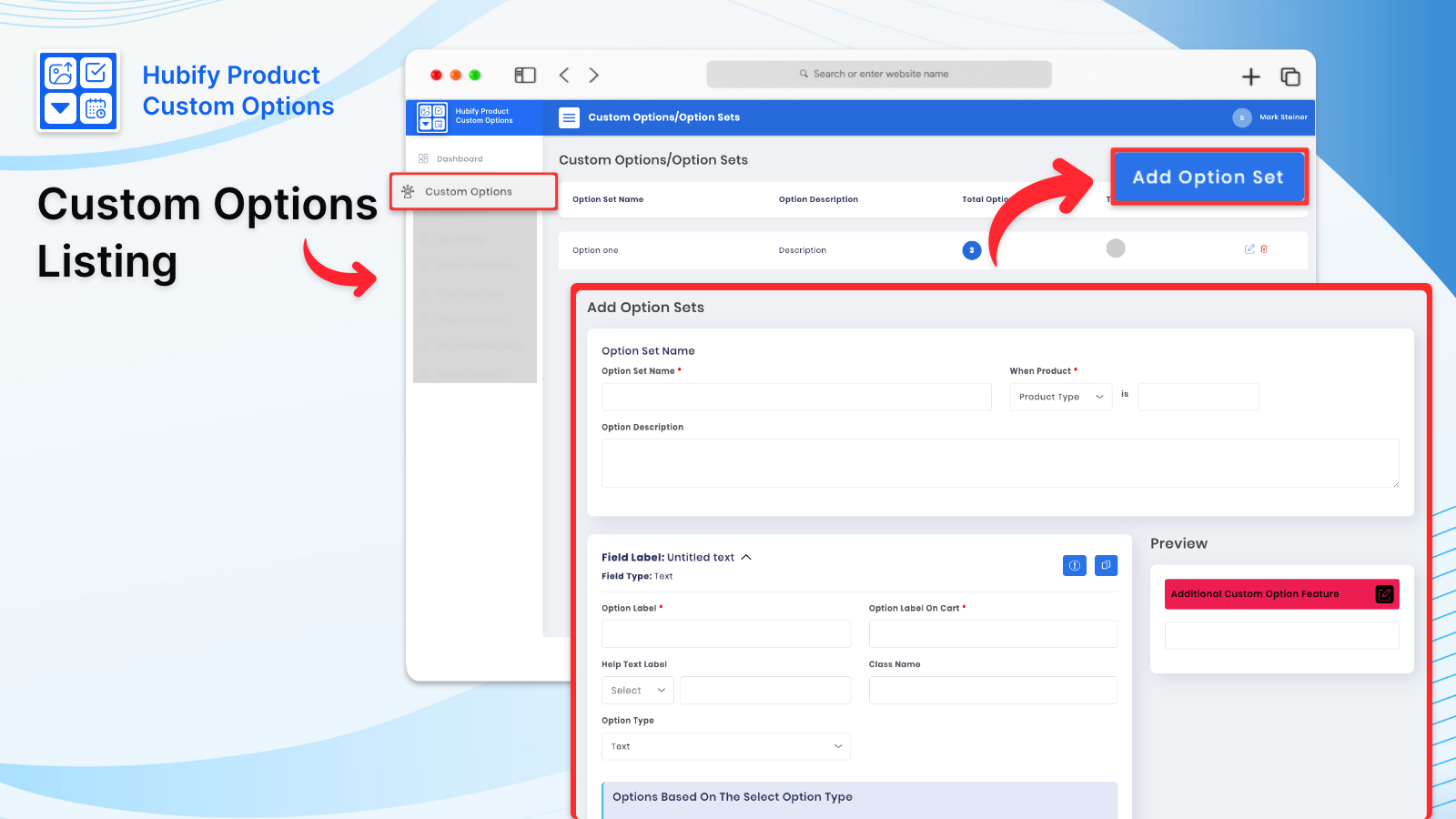Delete Option one using the trash icon
The width and height of the screenshot is (1456, 819).
tap(1265, 249)
